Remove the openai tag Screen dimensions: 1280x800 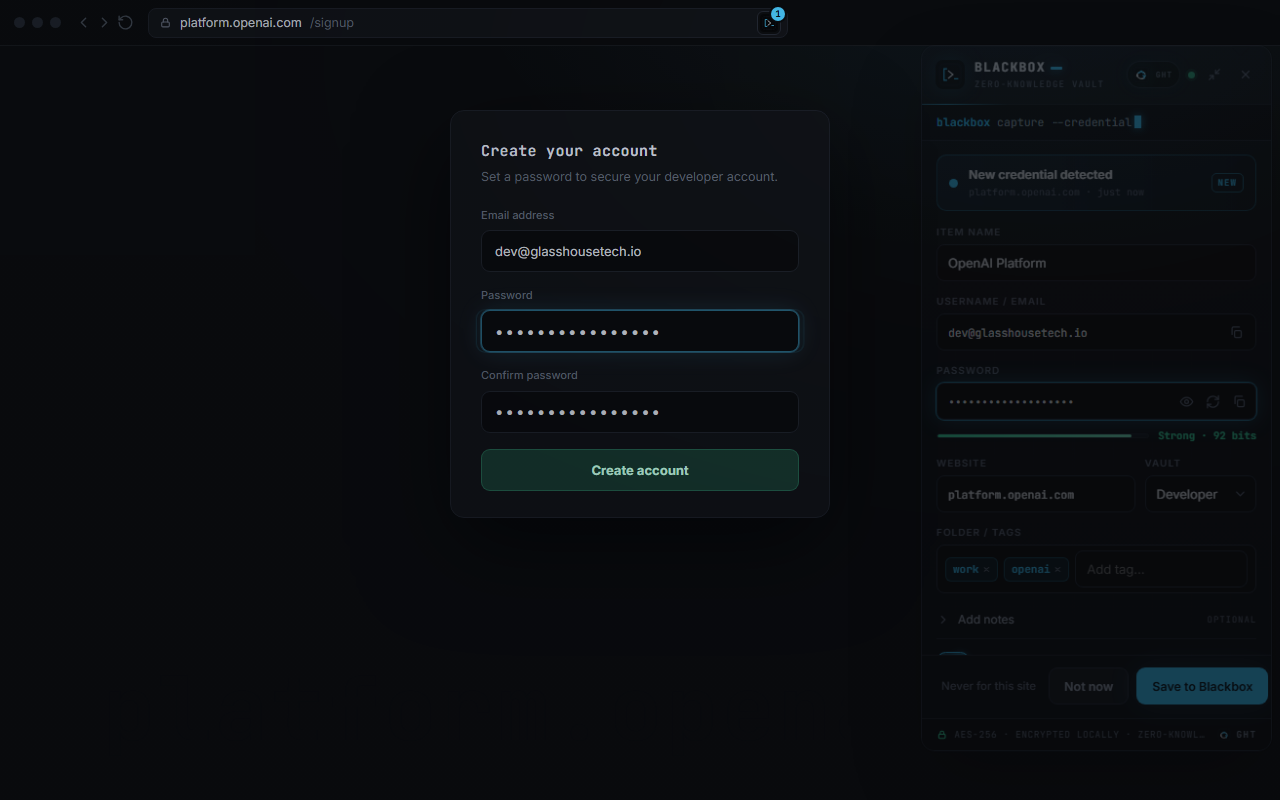[x=1058, y=570]
